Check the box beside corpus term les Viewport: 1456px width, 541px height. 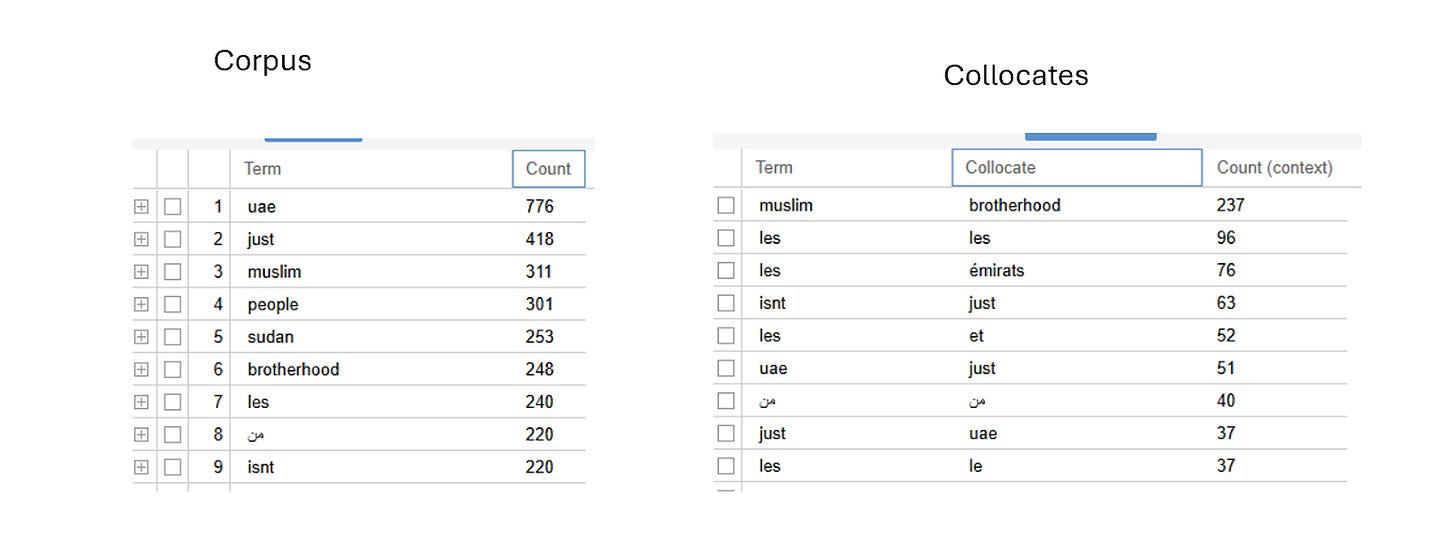(172, 402)
